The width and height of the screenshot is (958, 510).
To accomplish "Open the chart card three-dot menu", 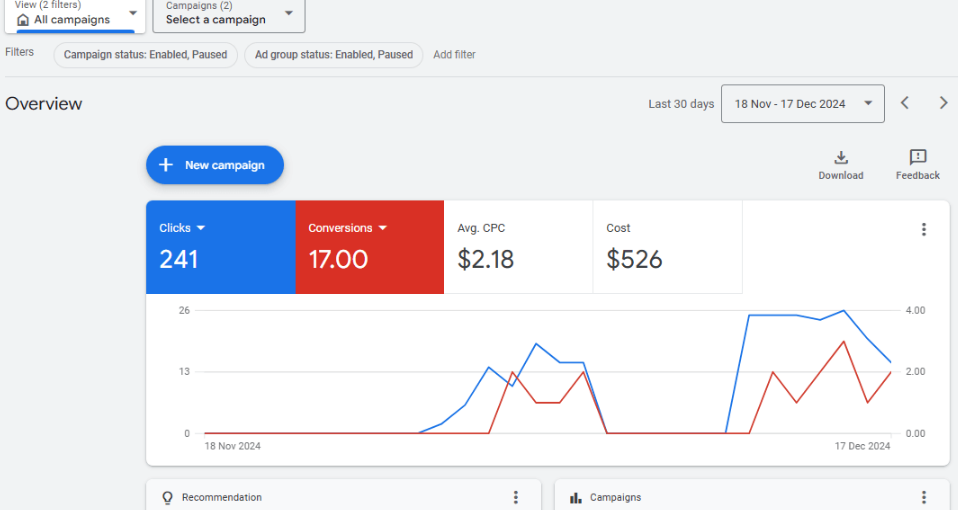I will click(924, 229).
